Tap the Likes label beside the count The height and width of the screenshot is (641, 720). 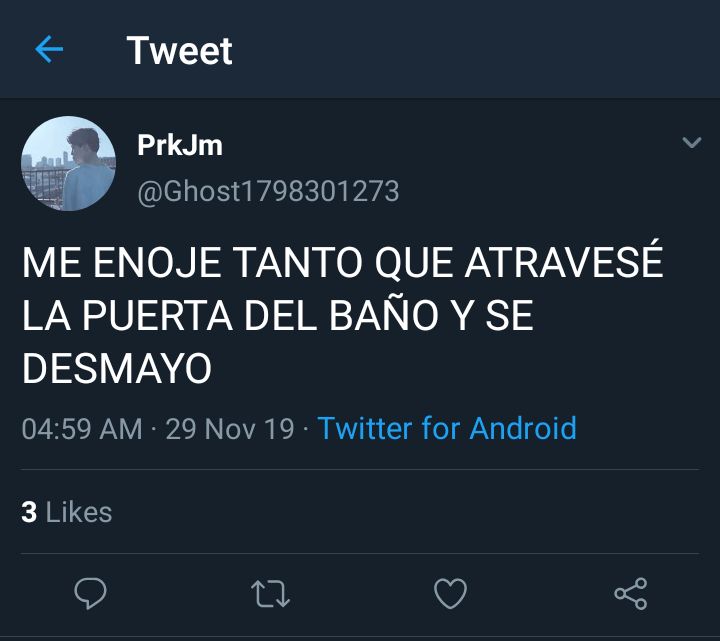79,512
